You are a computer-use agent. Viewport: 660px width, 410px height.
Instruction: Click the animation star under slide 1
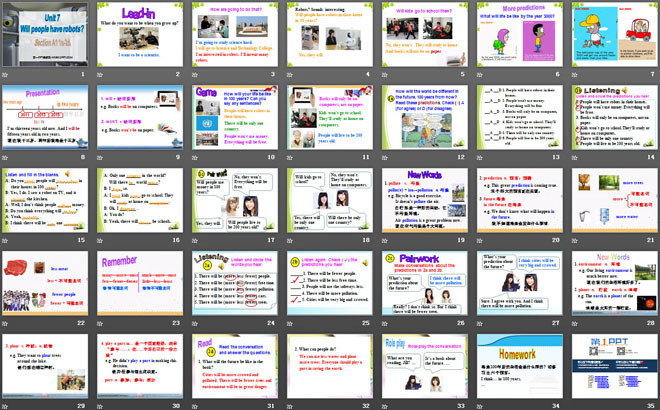point(5,75)
